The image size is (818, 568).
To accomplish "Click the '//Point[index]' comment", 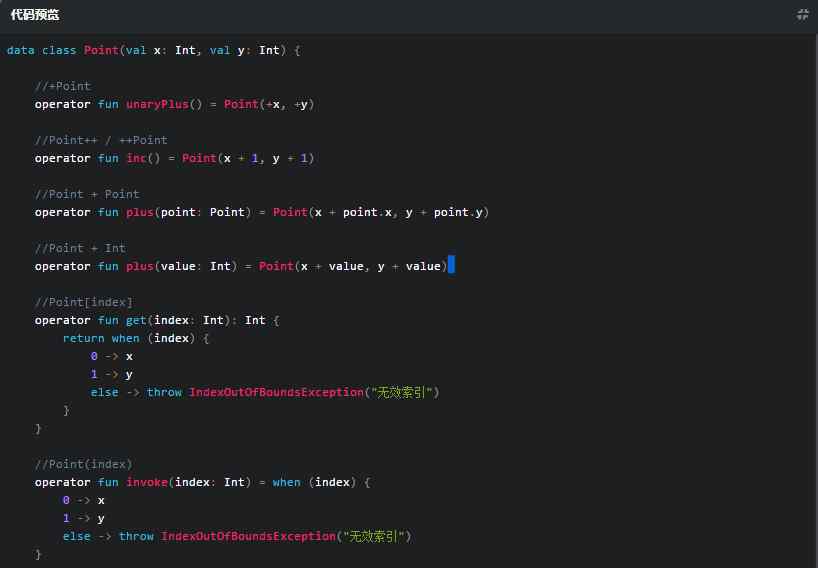I will (x=83, y=302).
